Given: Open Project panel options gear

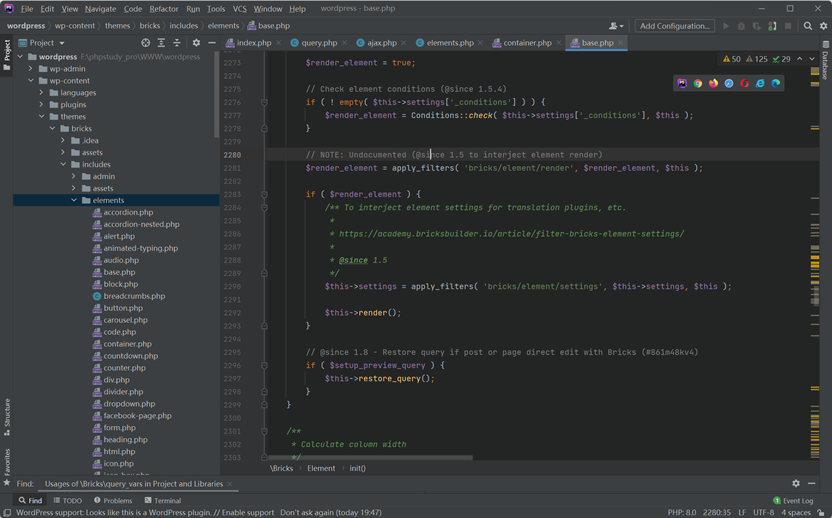Looking at the screenshot, I should click(x=196, y=42).
